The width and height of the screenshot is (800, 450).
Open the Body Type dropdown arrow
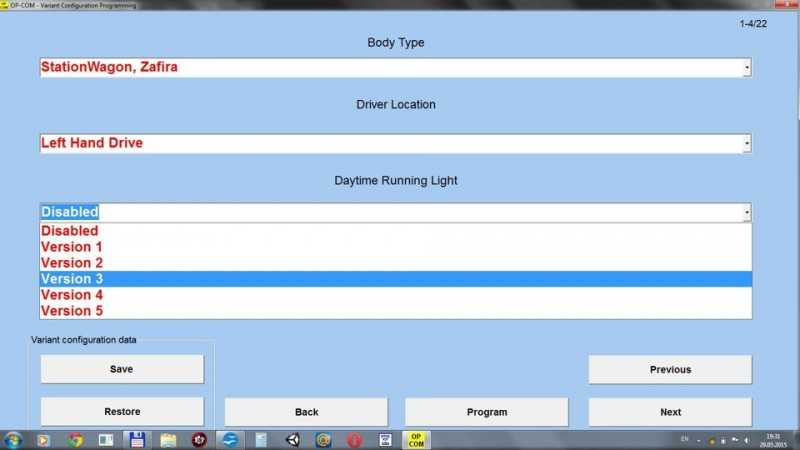click(747, 67)
